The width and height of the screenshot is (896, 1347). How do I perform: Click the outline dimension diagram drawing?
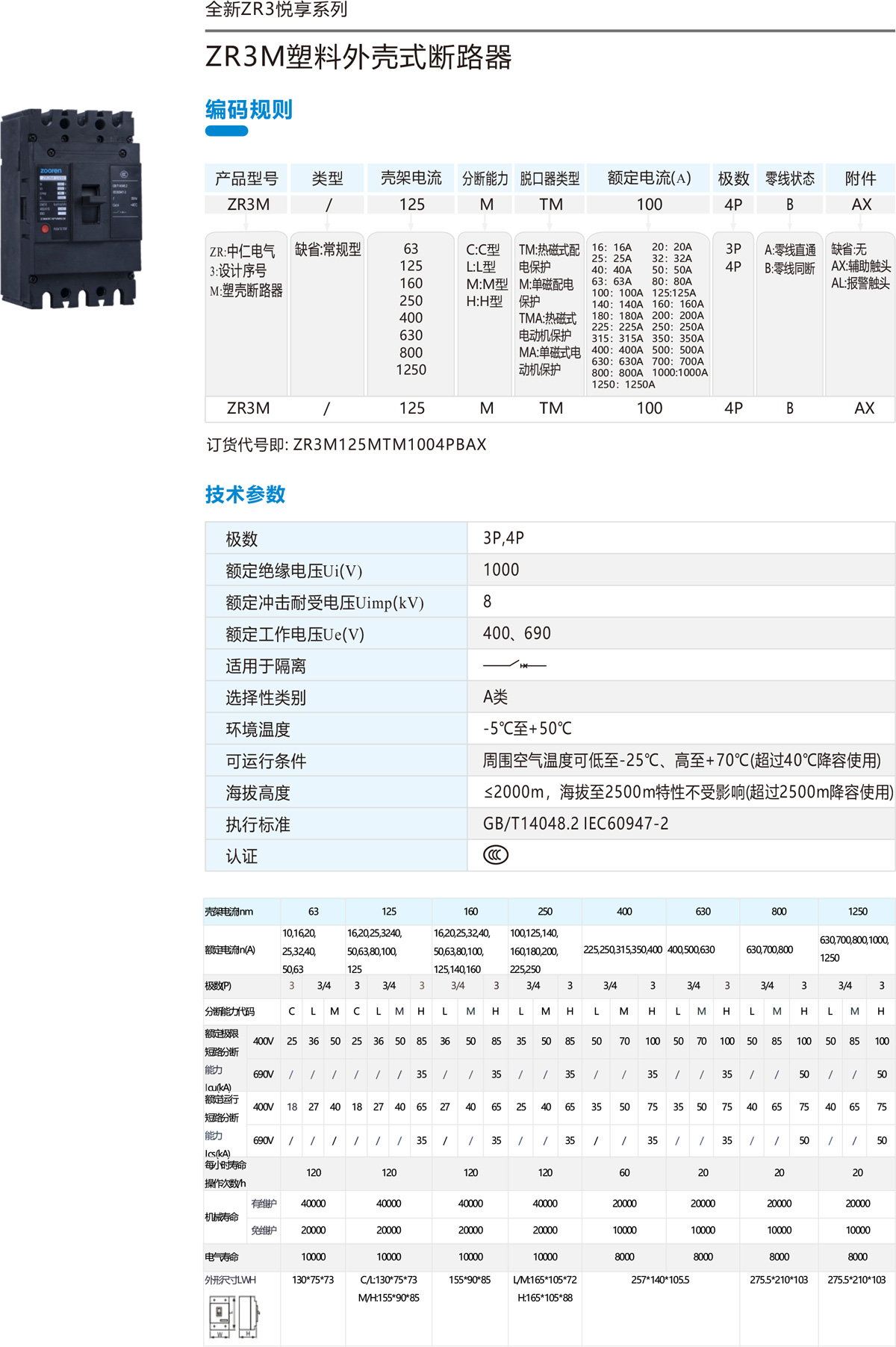click(x=234, y=1316)
